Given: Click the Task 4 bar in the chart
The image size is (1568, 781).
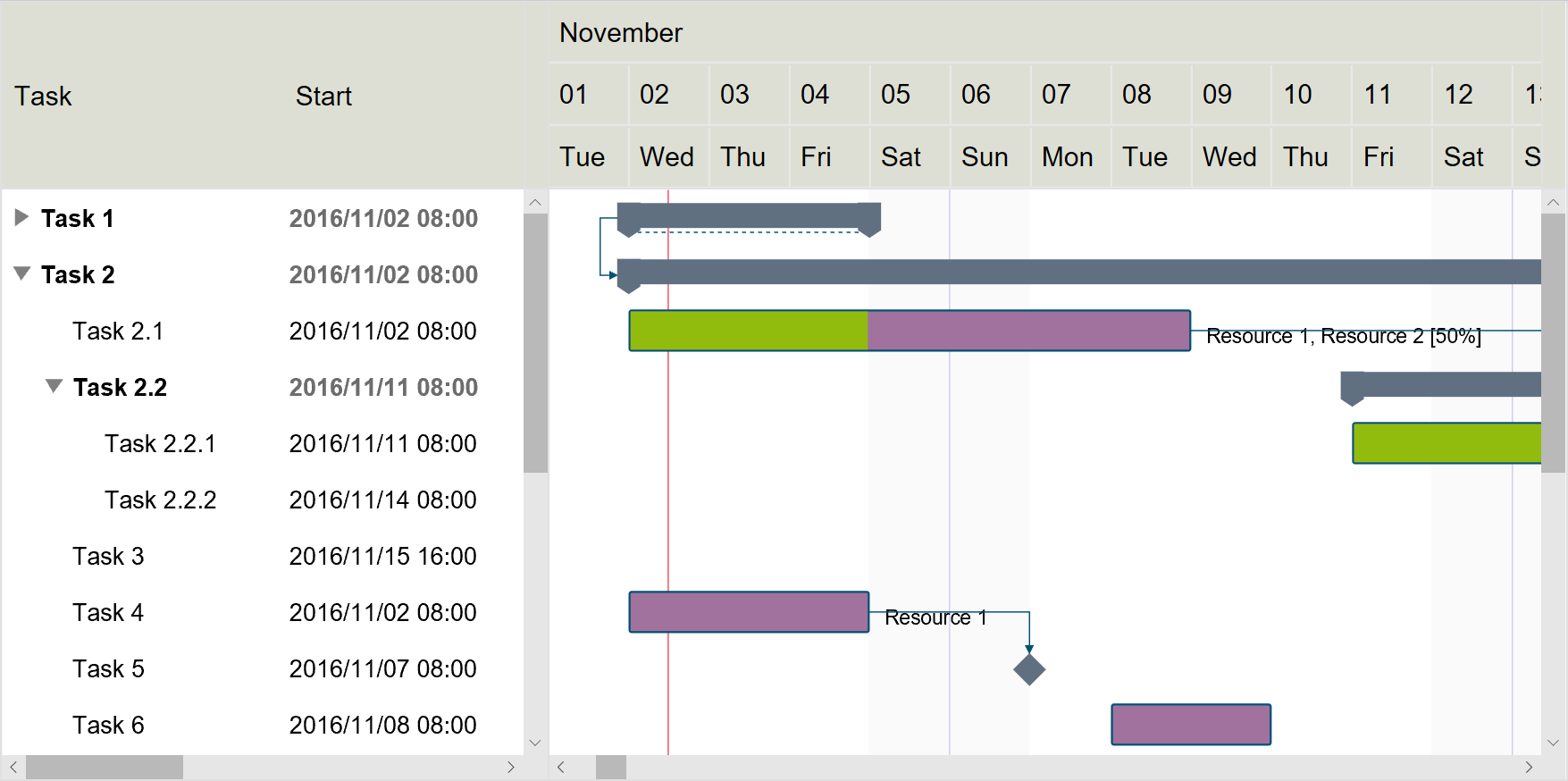Looking at the screenshot, I should pos(749,611).
